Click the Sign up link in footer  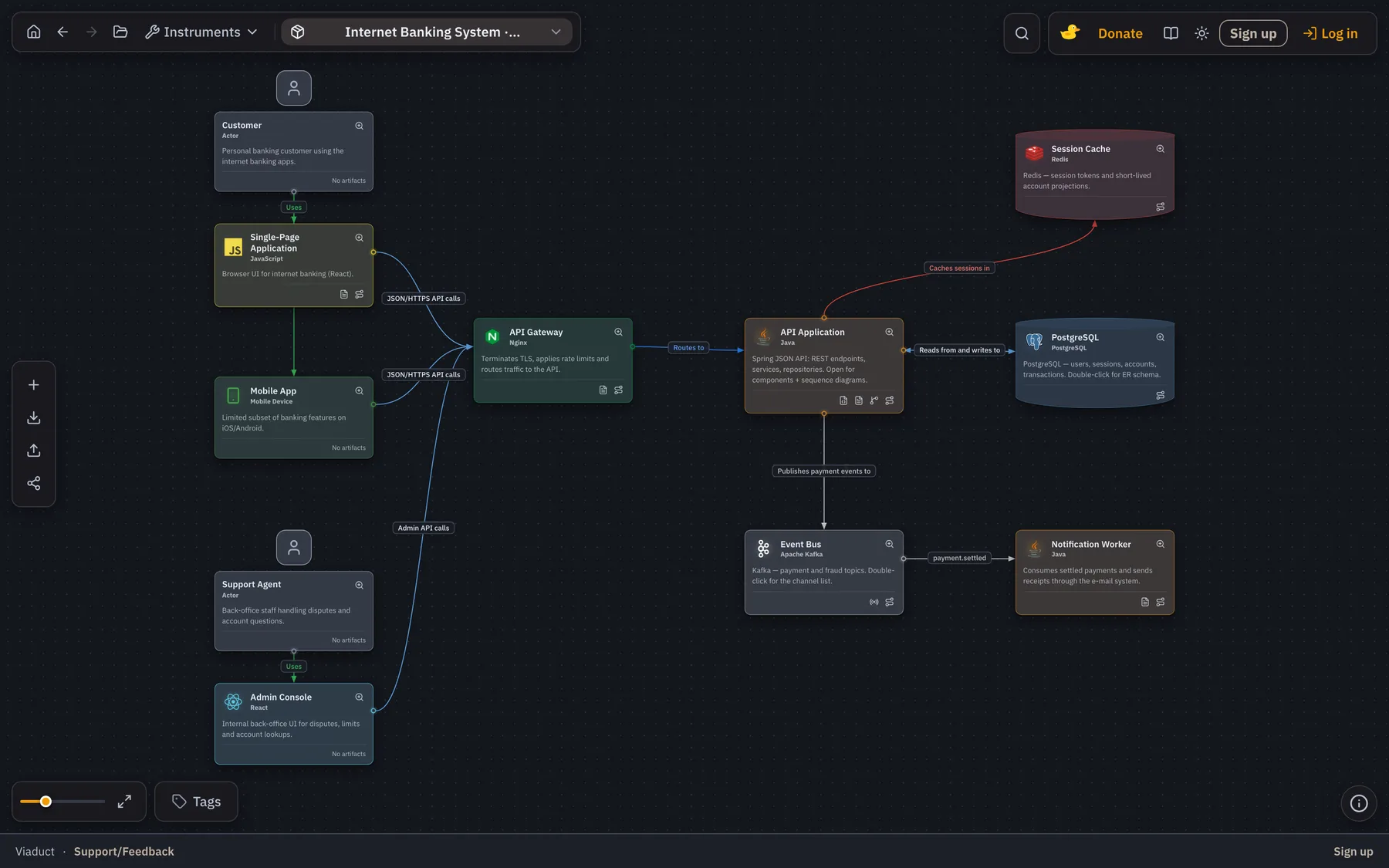coord(1353,852)
